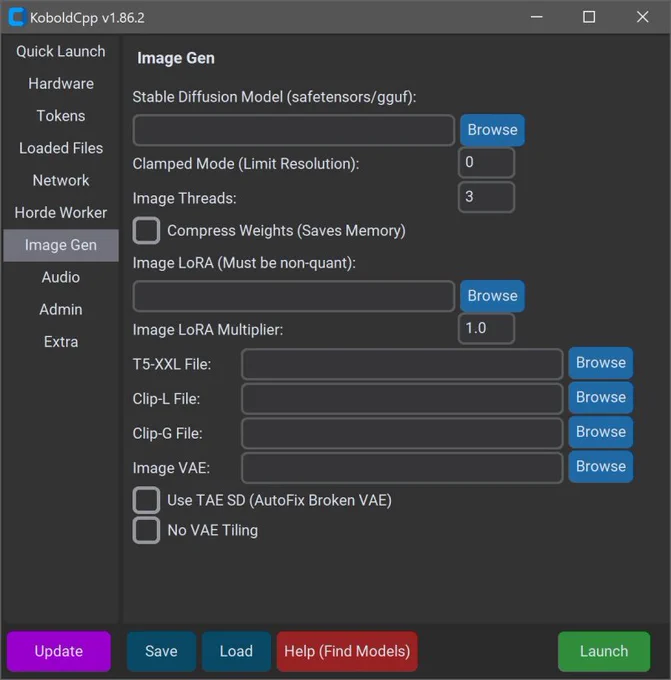The image size is (671, 680).
Task: Click the KoboldCpp app icon in title bar
Action: pyautogui.click(x=16, y=17)
